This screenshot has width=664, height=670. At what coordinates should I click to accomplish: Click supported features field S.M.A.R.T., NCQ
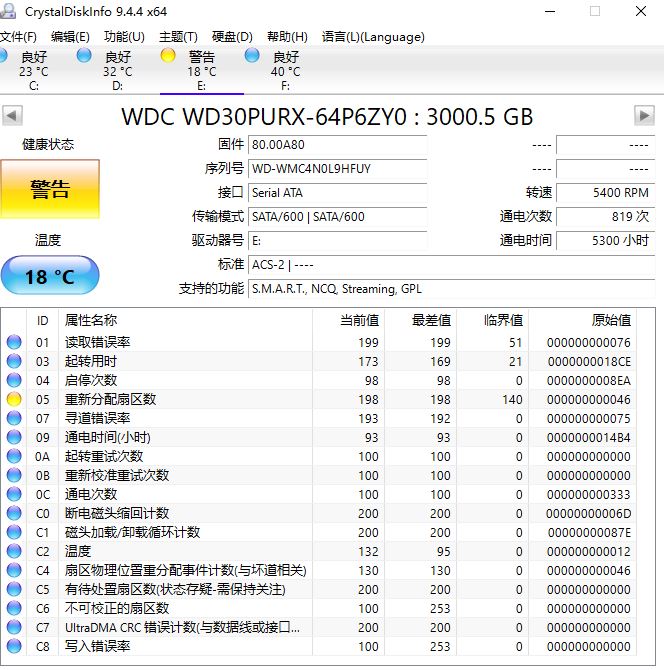pyautogui.click(x=451, y=289)
